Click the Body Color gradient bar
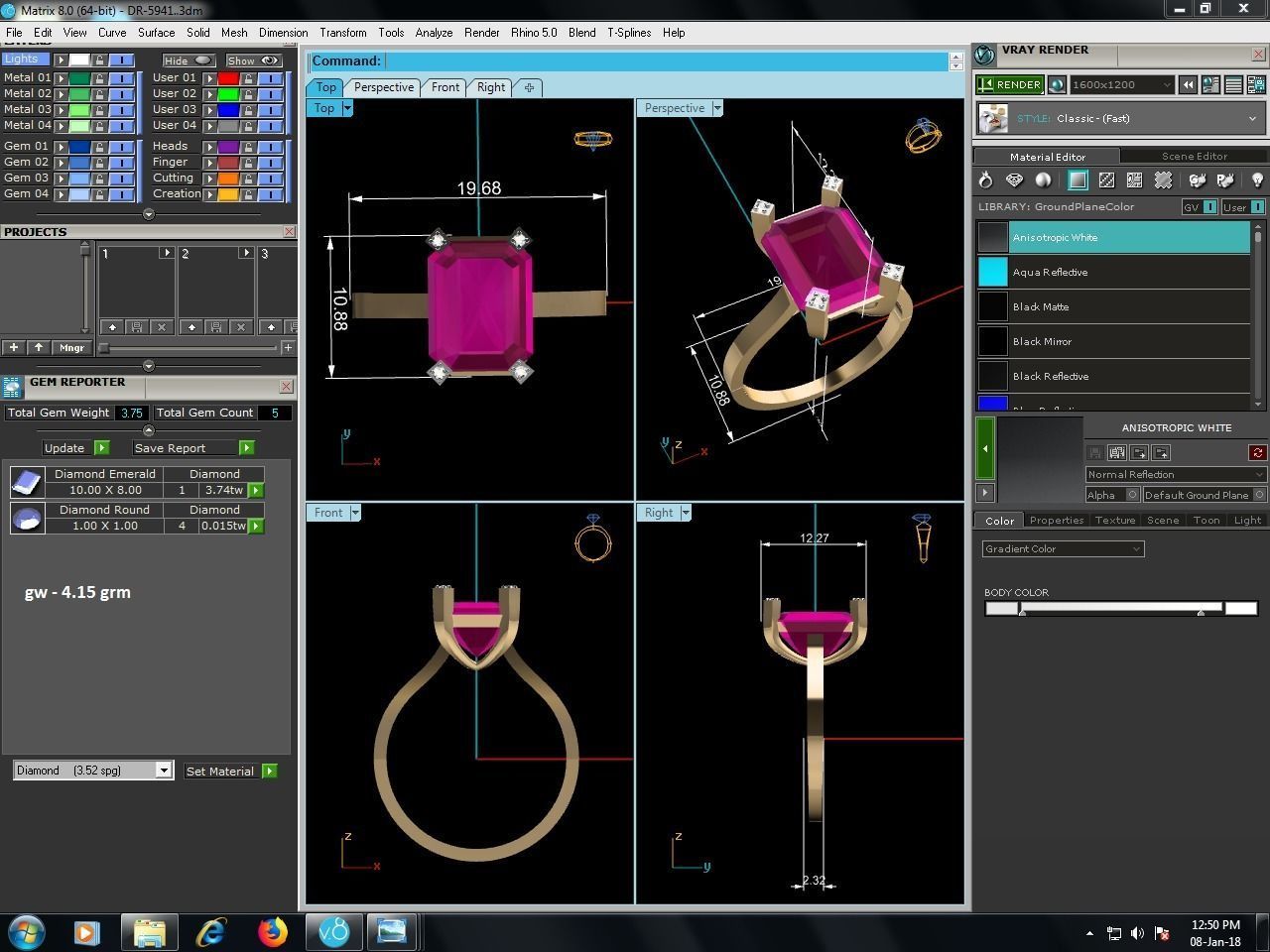Screen dimensions: 1270x952 pos(1121,608)
